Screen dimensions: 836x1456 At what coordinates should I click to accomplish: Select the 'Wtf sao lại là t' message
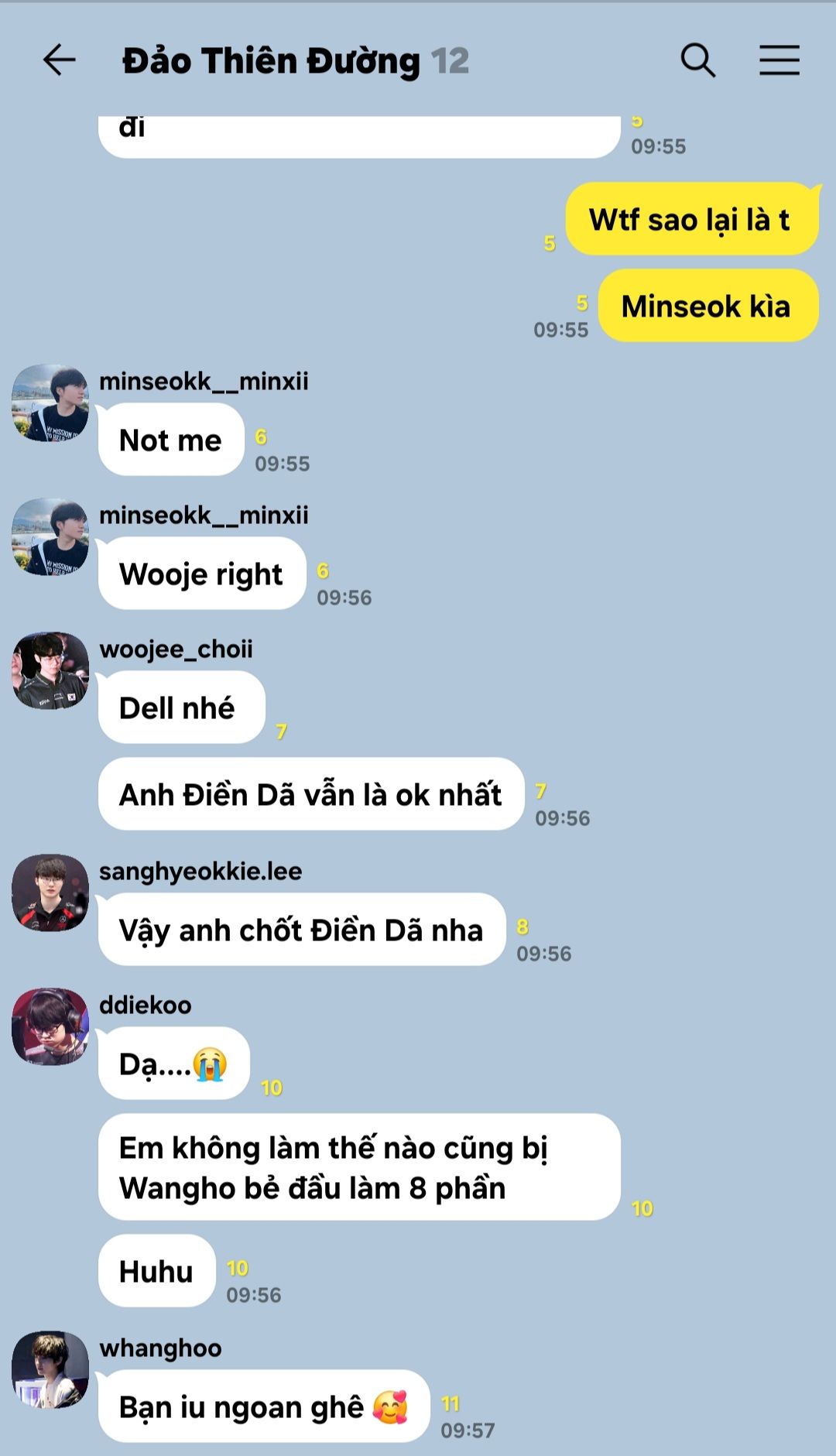click(692, 219)
